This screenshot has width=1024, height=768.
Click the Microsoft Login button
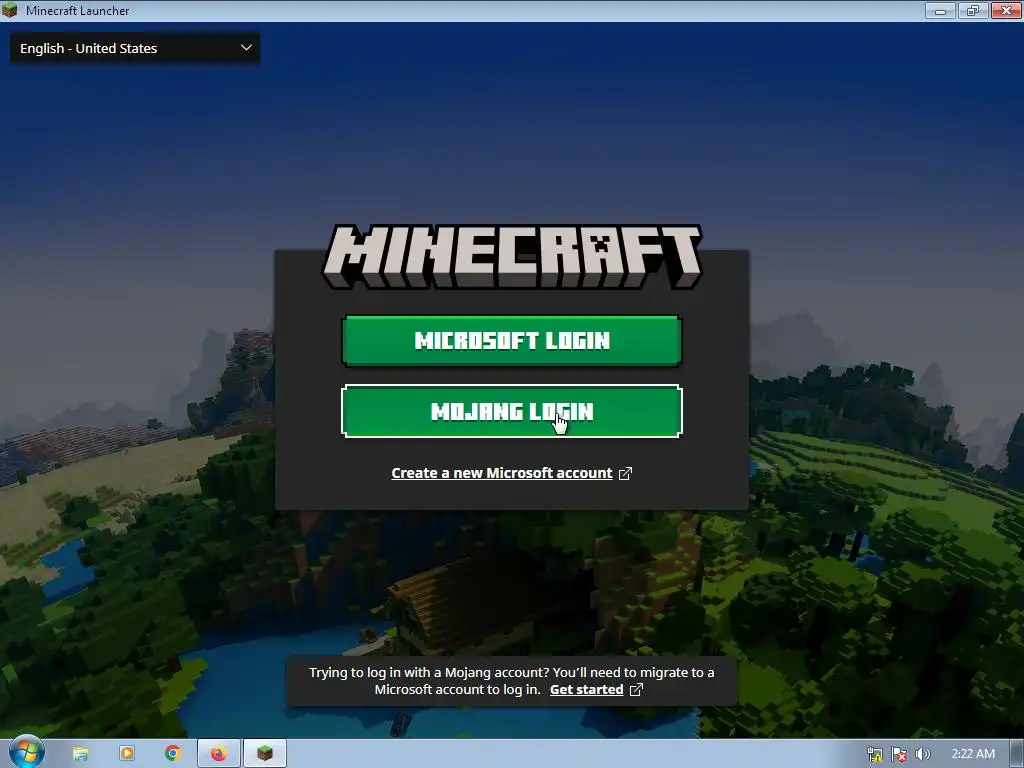pyautogui.click(x=511, y=340)
